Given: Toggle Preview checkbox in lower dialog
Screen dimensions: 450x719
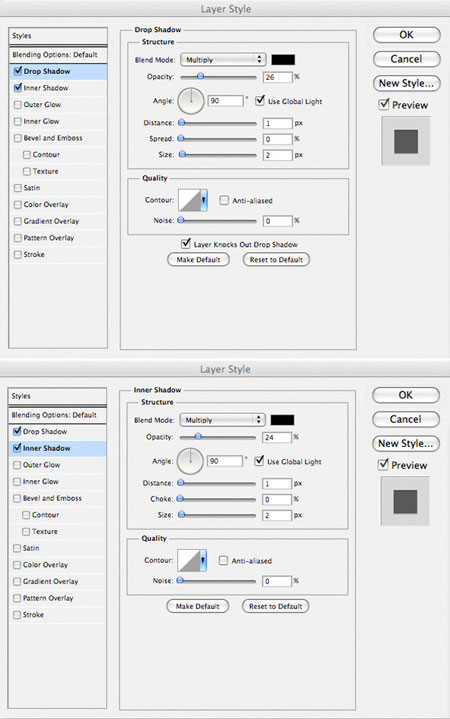Looking at the screenshot, I should (x=383, y=465).
